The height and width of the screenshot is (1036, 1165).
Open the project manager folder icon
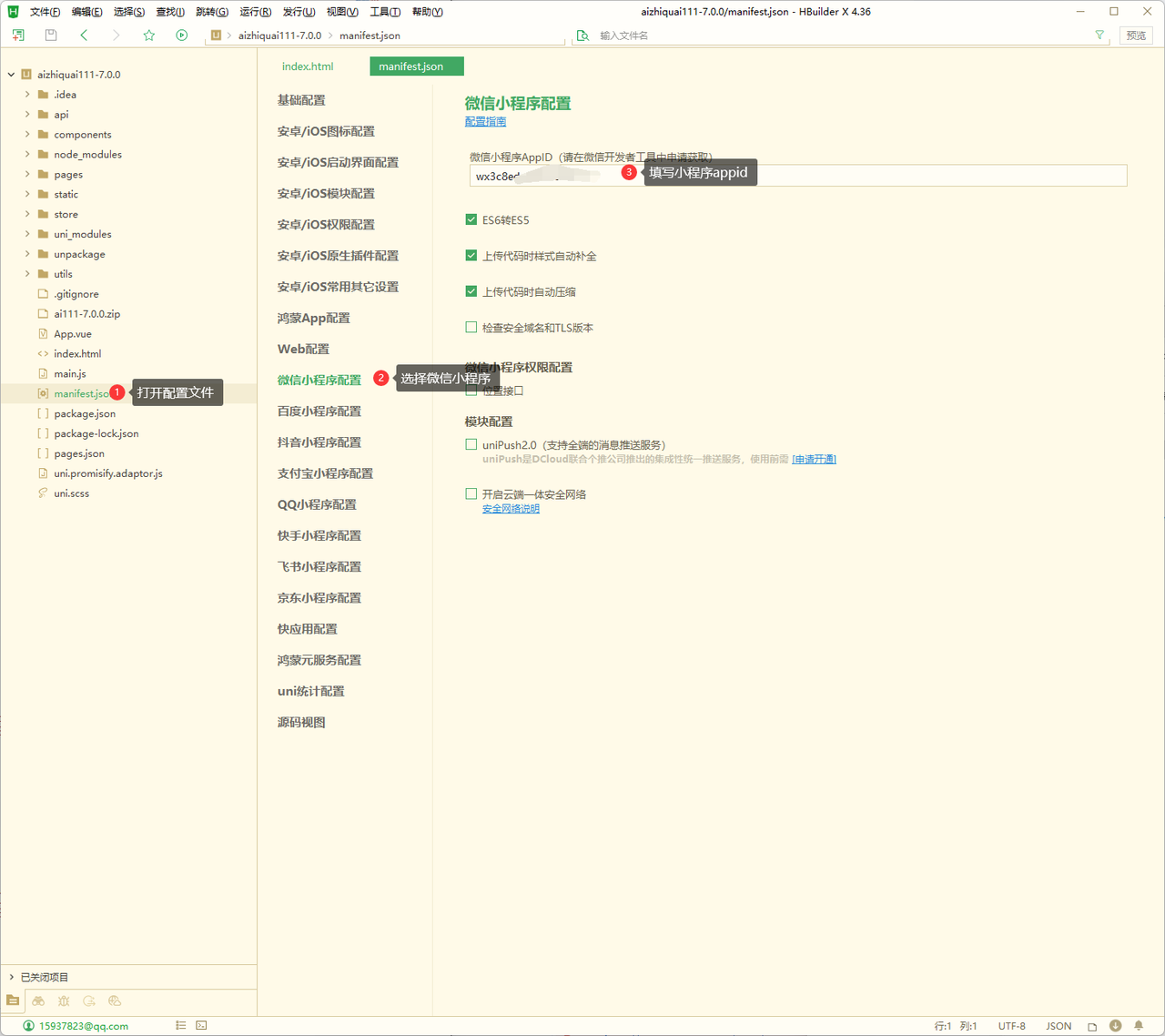(13, 1000)
